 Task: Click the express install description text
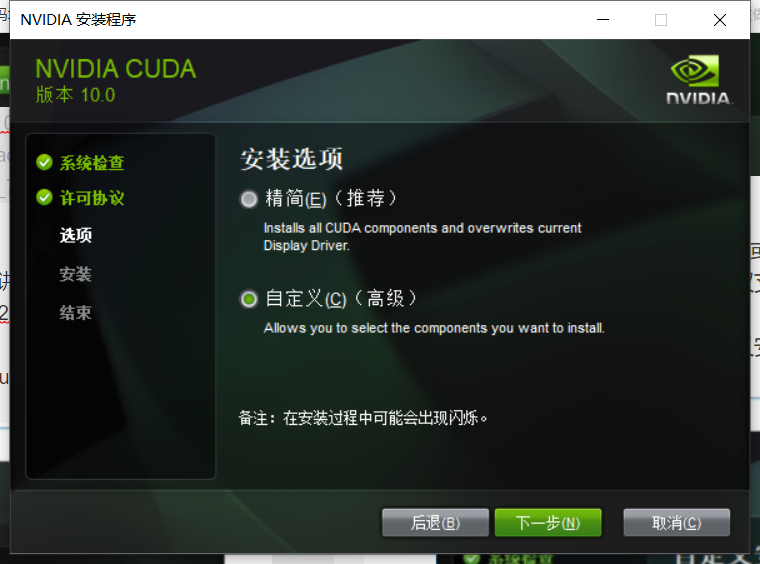422,236
